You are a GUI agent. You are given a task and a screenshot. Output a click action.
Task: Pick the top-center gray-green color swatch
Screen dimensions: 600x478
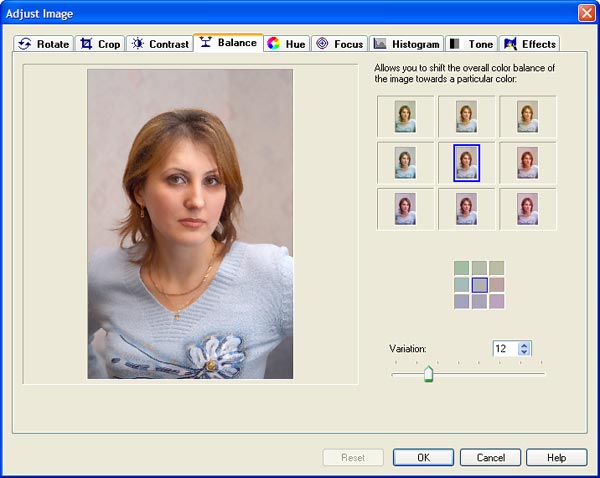click(x=479, y=268)
